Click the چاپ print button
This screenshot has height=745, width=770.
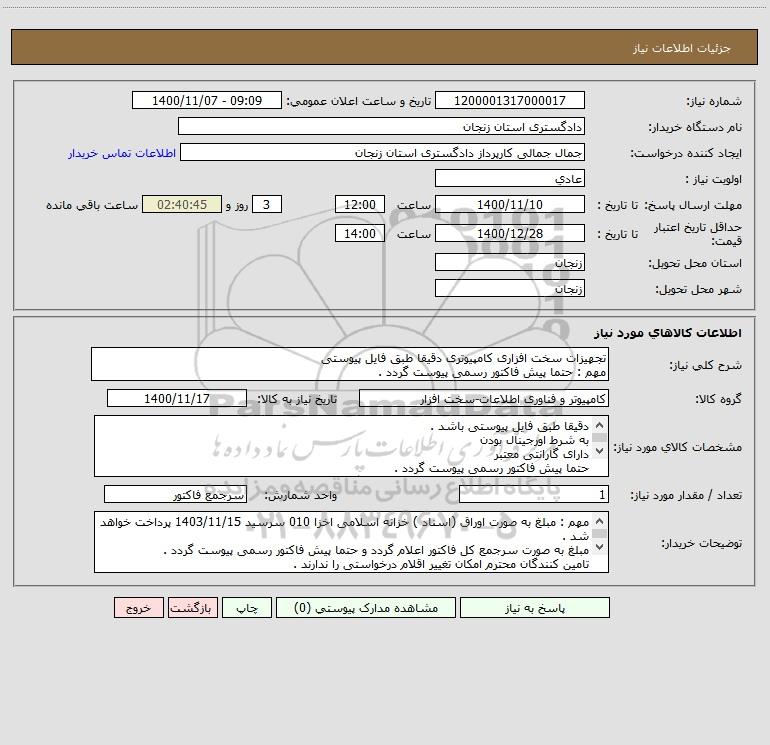(247, 608)
